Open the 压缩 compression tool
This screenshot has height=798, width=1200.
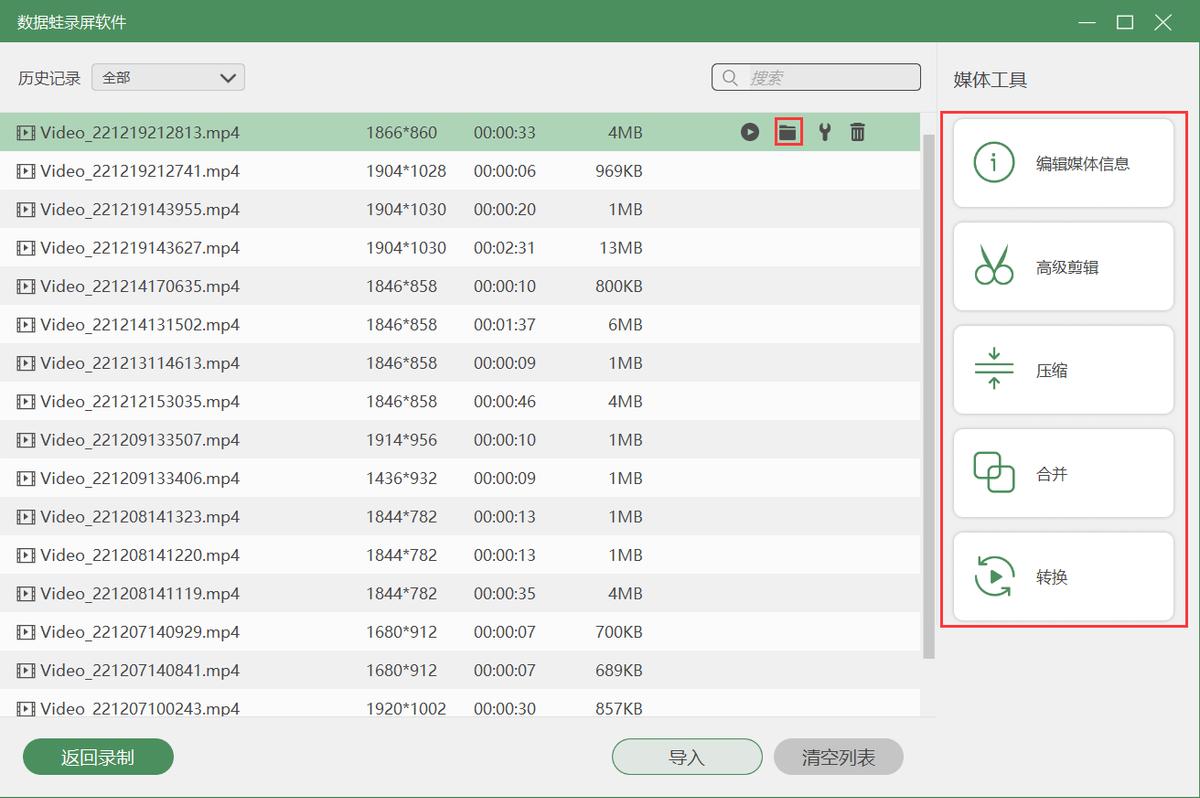1062,369
